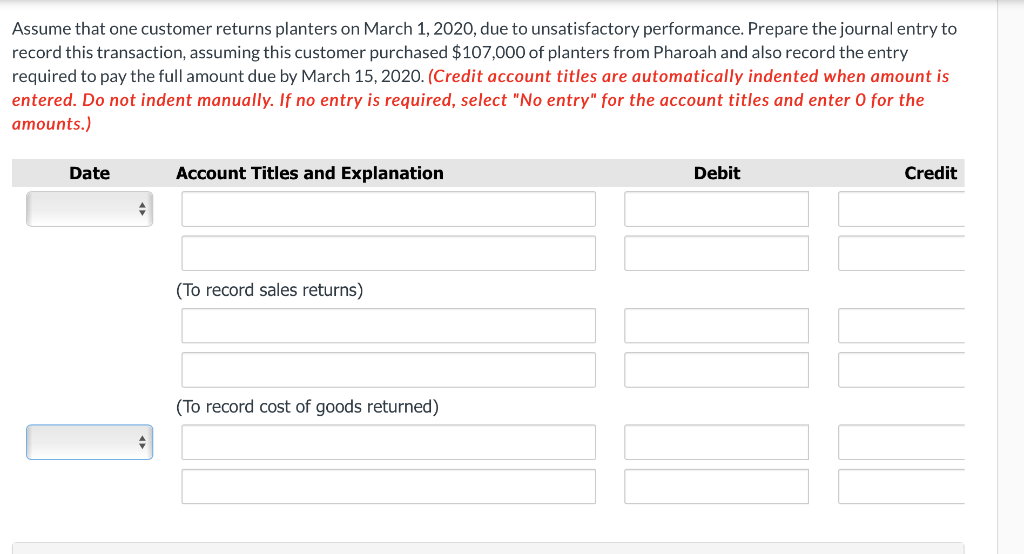Click the Credit field in the first row
This screenshot has height=554, width=1024.
(x=901, y=209)
